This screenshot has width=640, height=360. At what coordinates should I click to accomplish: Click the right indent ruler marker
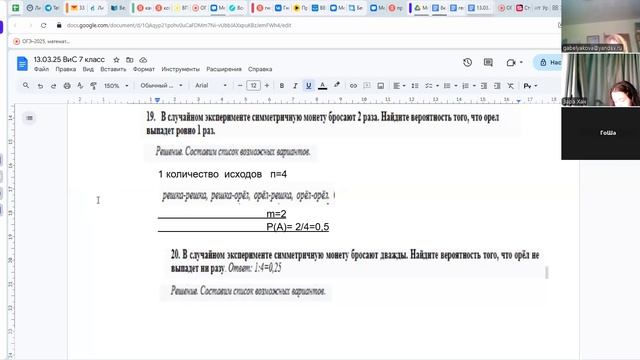point(518,100)
